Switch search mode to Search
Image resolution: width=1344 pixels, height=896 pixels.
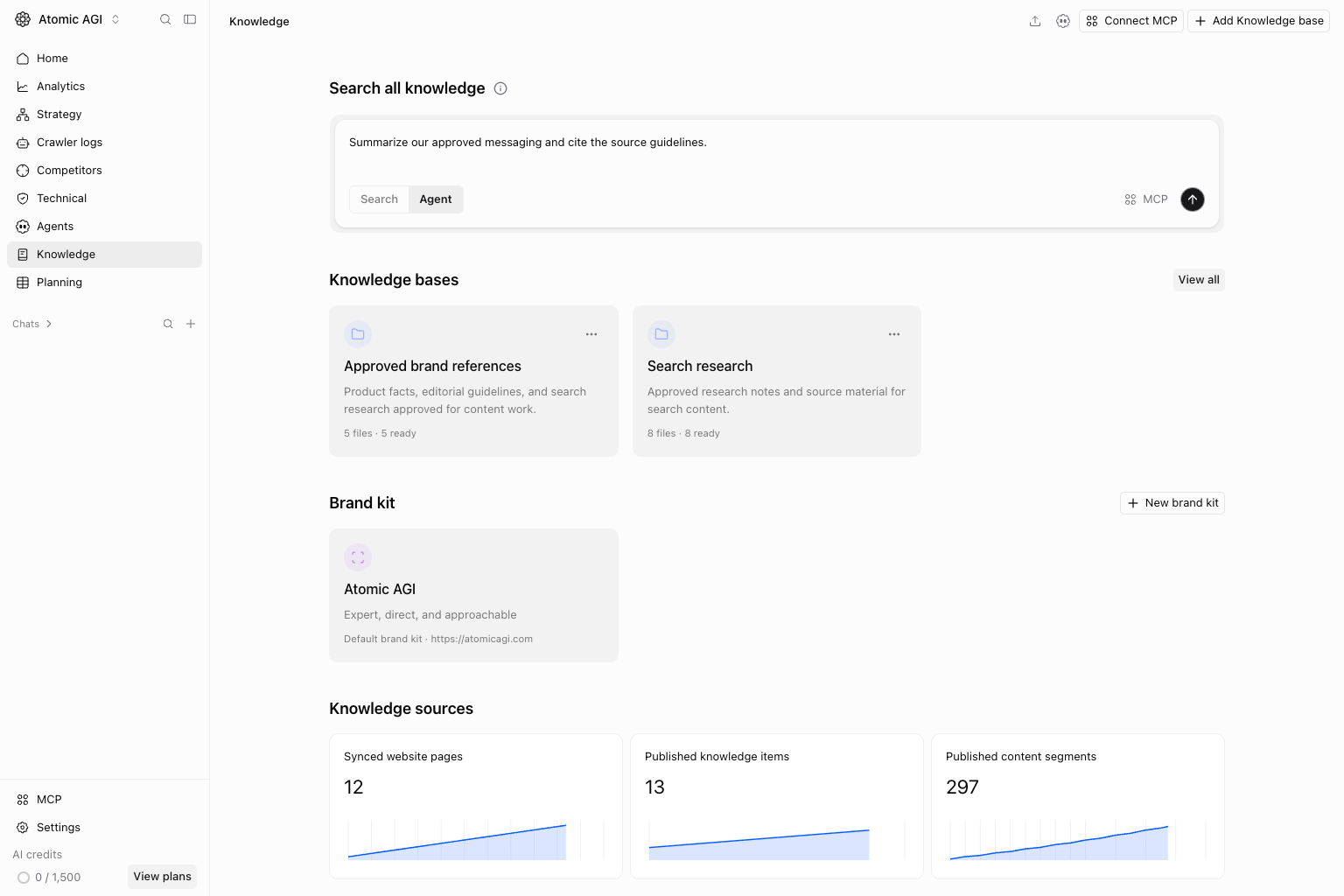click(x=379, y=199)
